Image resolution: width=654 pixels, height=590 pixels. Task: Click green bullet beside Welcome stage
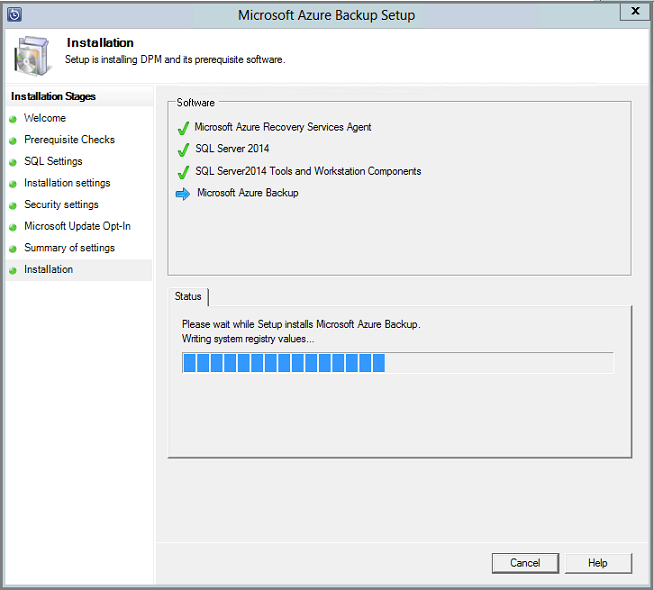13,119
